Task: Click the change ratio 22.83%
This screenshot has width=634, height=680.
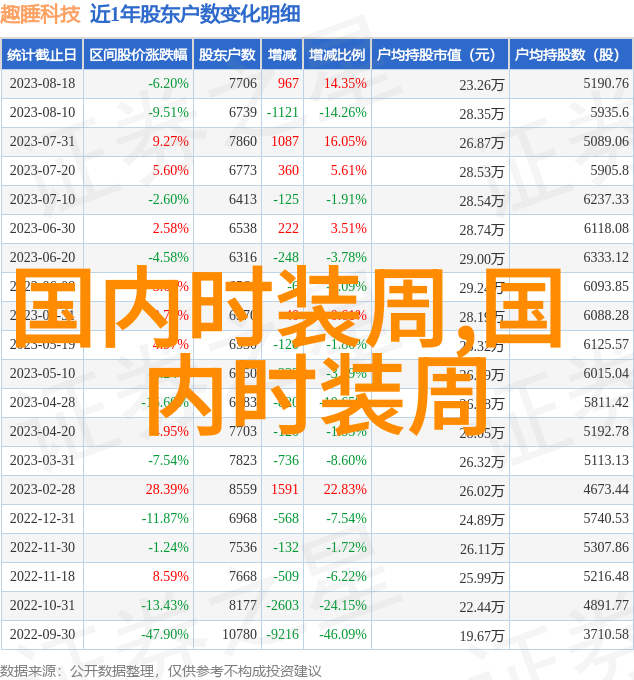Action: [345, 490]
